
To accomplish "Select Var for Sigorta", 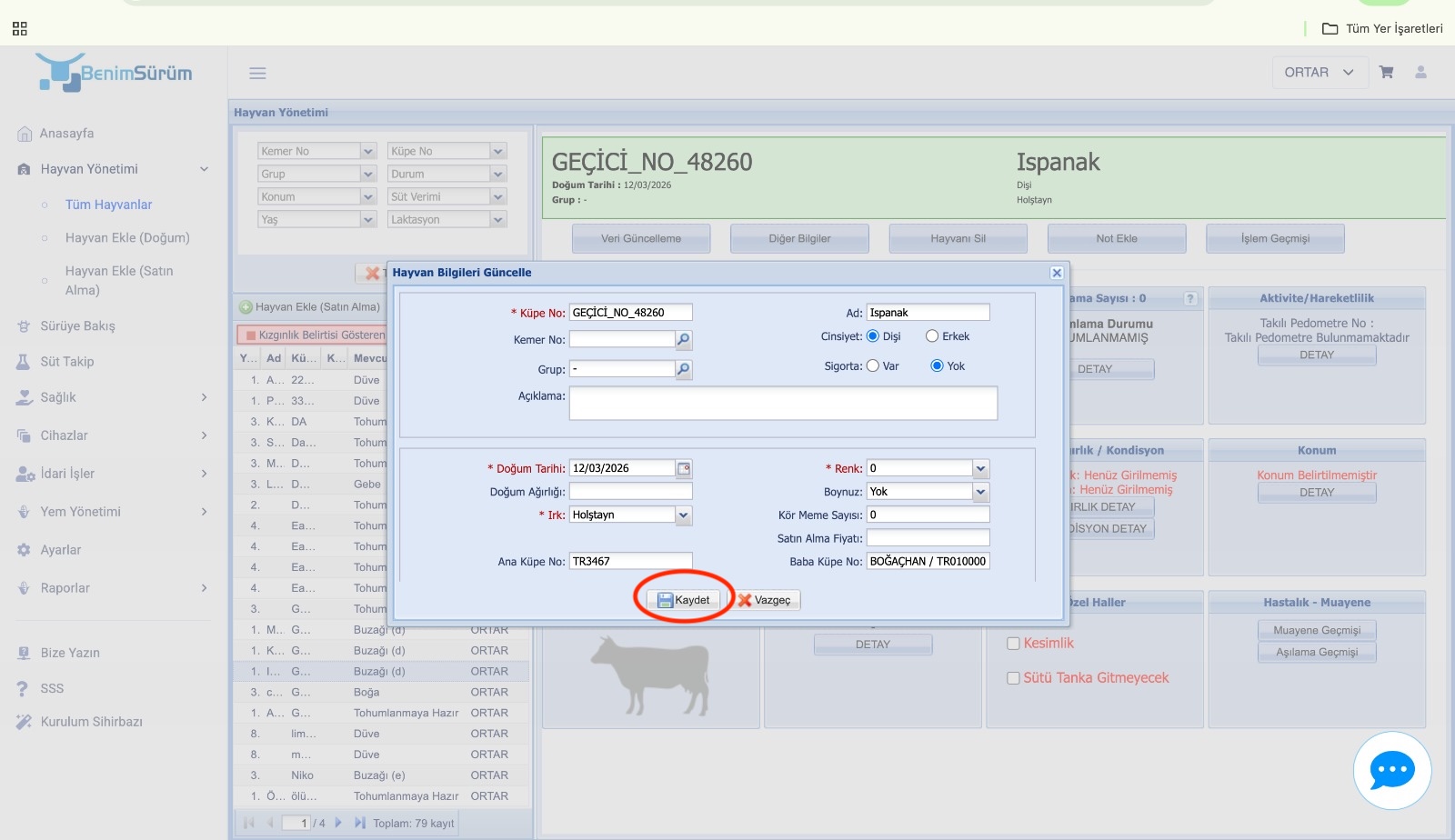I will pos(873,366).
